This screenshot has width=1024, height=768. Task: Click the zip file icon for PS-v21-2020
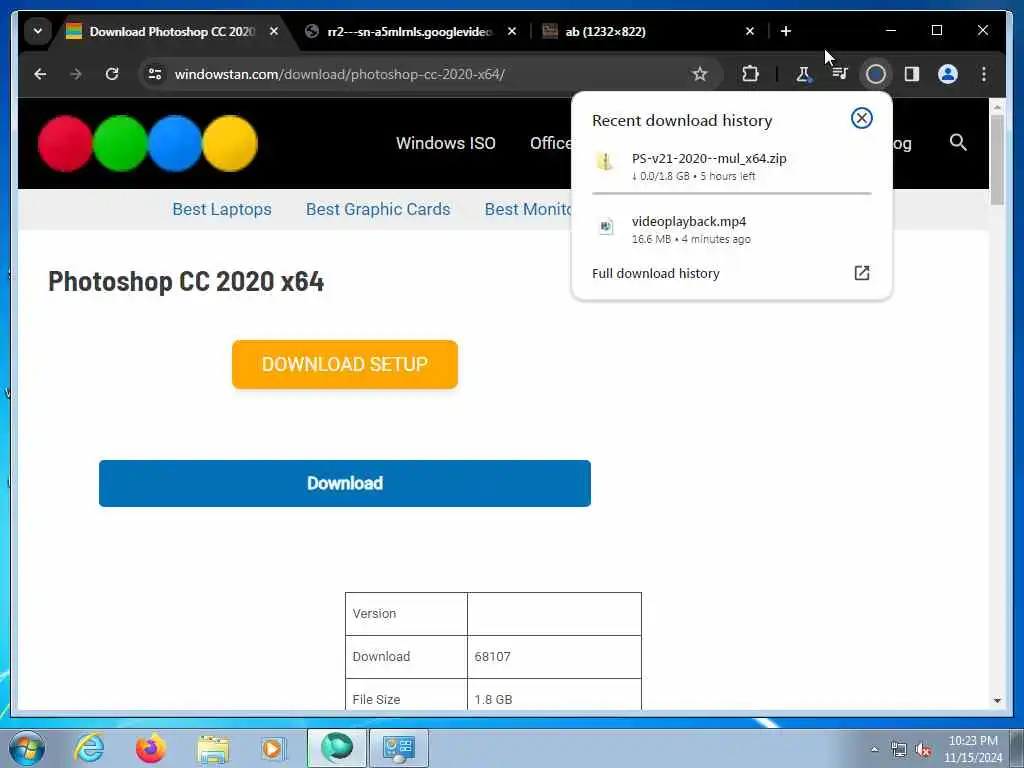click(605, 161)
